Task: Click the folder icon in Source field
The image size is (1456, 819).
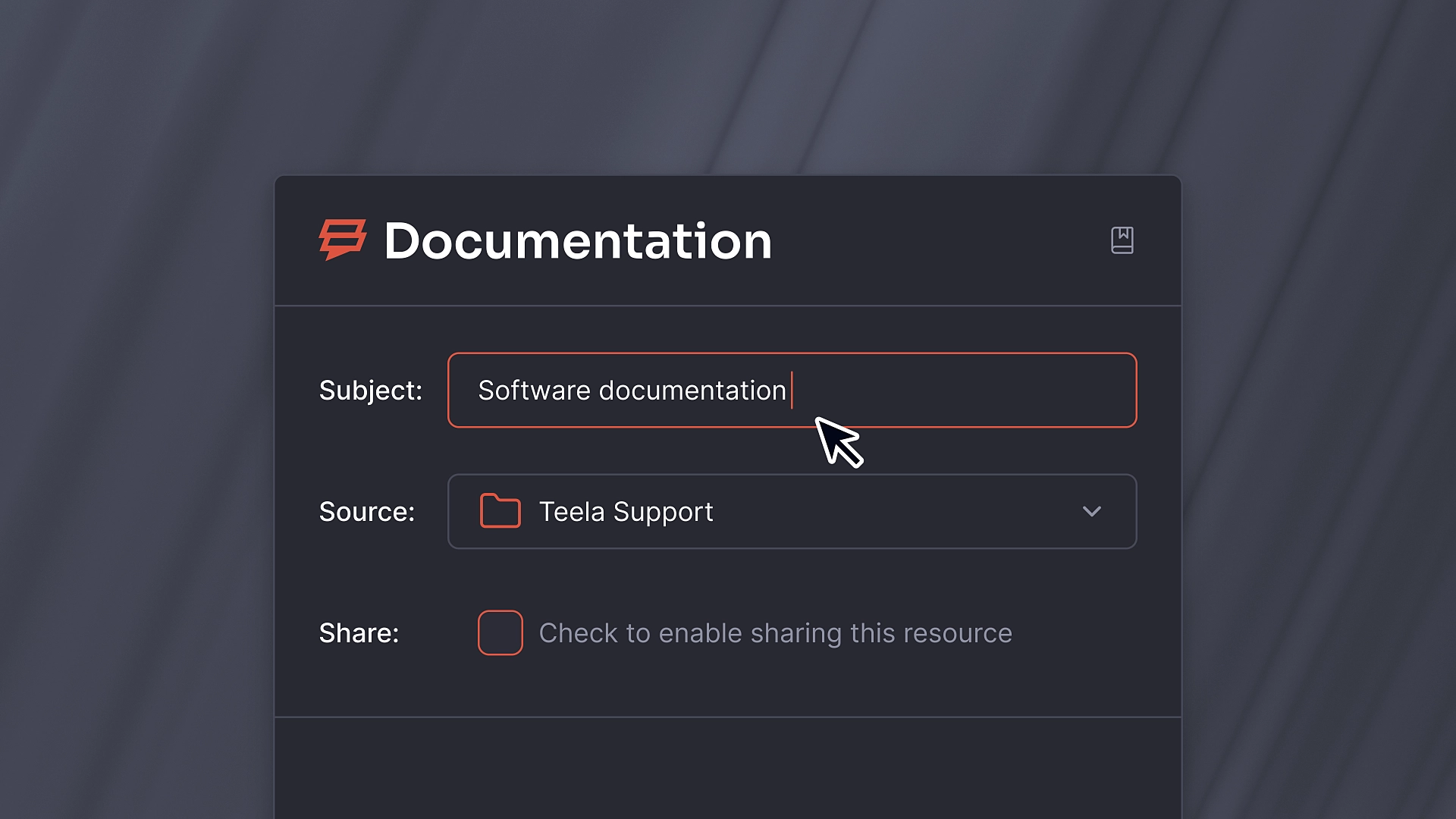Action: [x=500, y=511]
